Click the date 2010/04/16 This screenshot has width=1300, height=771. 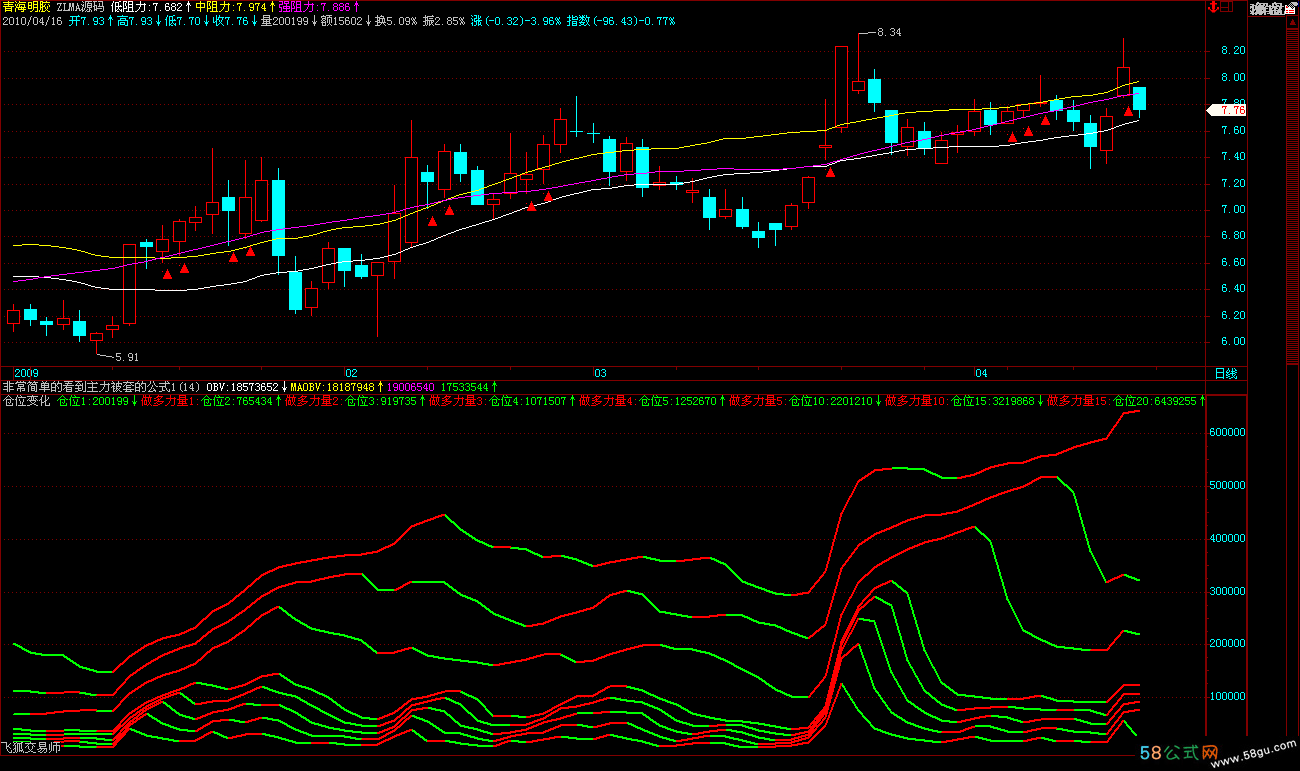coord(33,20)
